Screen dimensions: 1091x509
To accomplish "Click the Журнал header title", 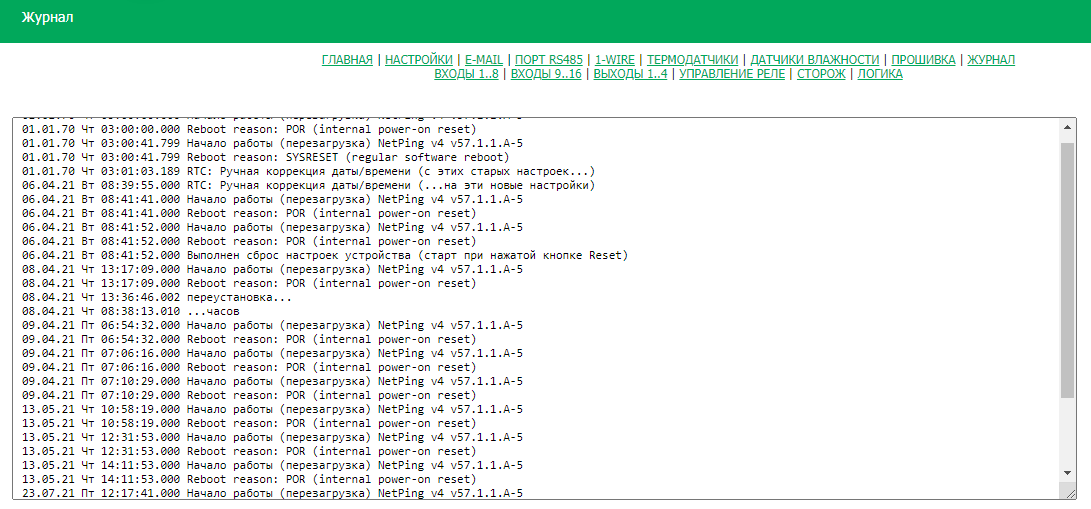I will tap(48, 19).
